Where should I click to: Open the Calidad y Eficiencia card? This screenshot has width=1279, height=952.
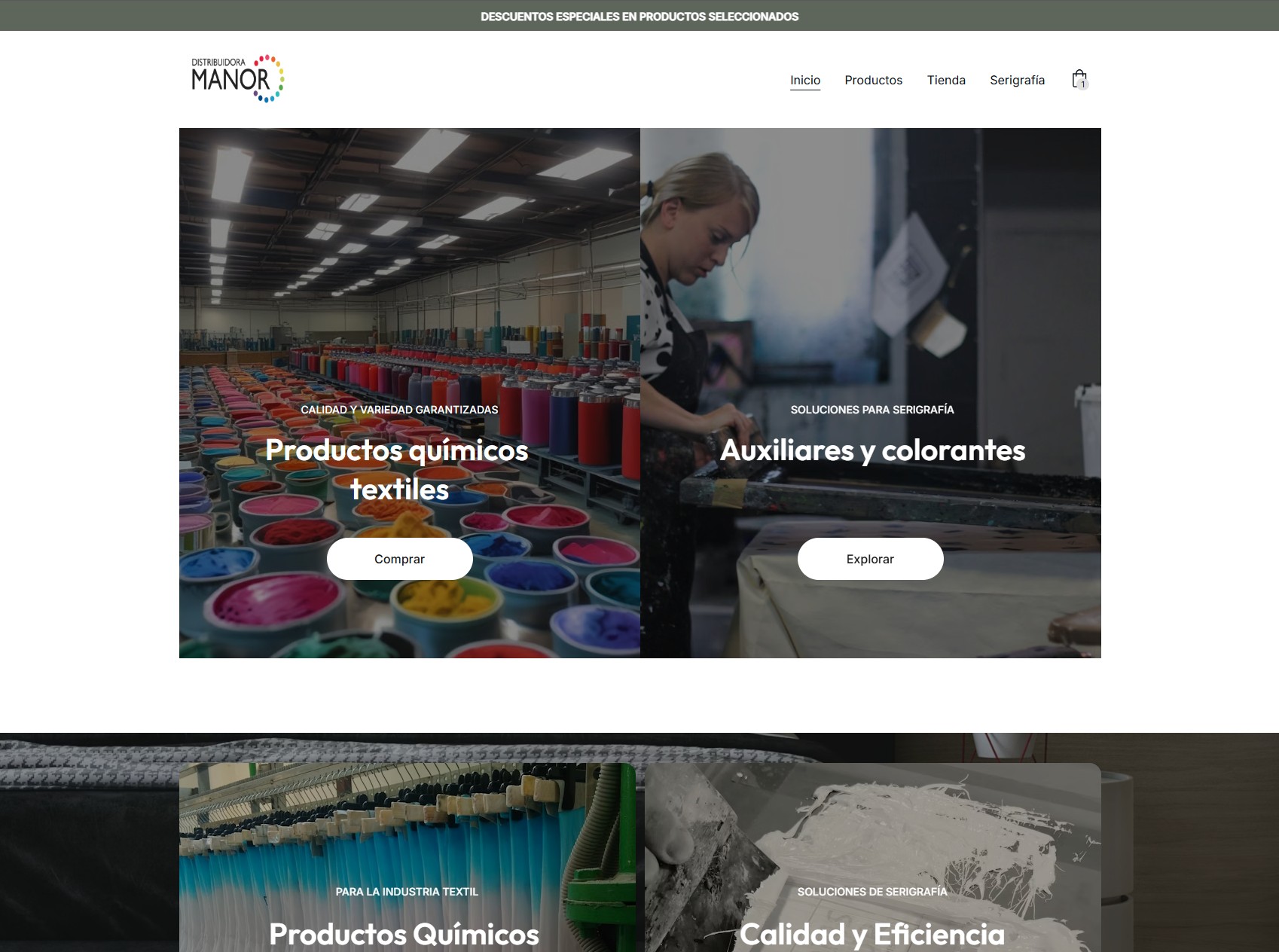[872, 857]
